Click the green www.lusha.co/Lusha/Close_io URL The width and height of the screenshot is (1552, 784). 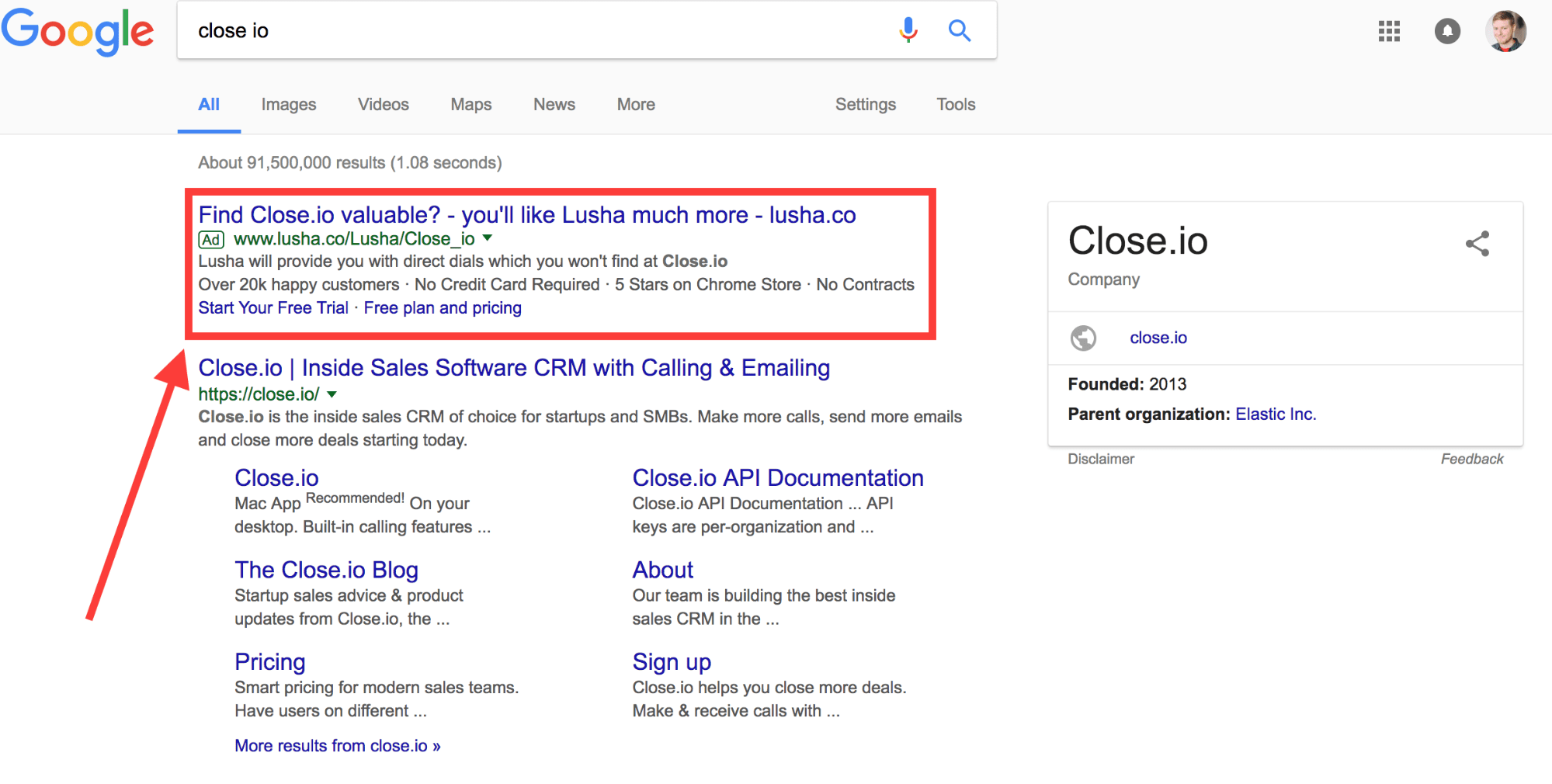tap(354, 238)
